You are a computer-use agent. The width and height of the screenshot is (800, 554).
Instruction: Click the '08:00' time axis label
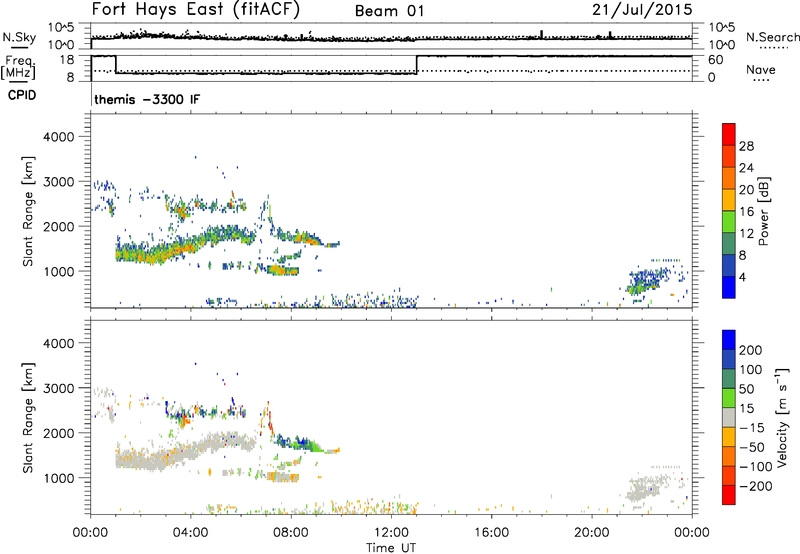click(x=291, y=533)
